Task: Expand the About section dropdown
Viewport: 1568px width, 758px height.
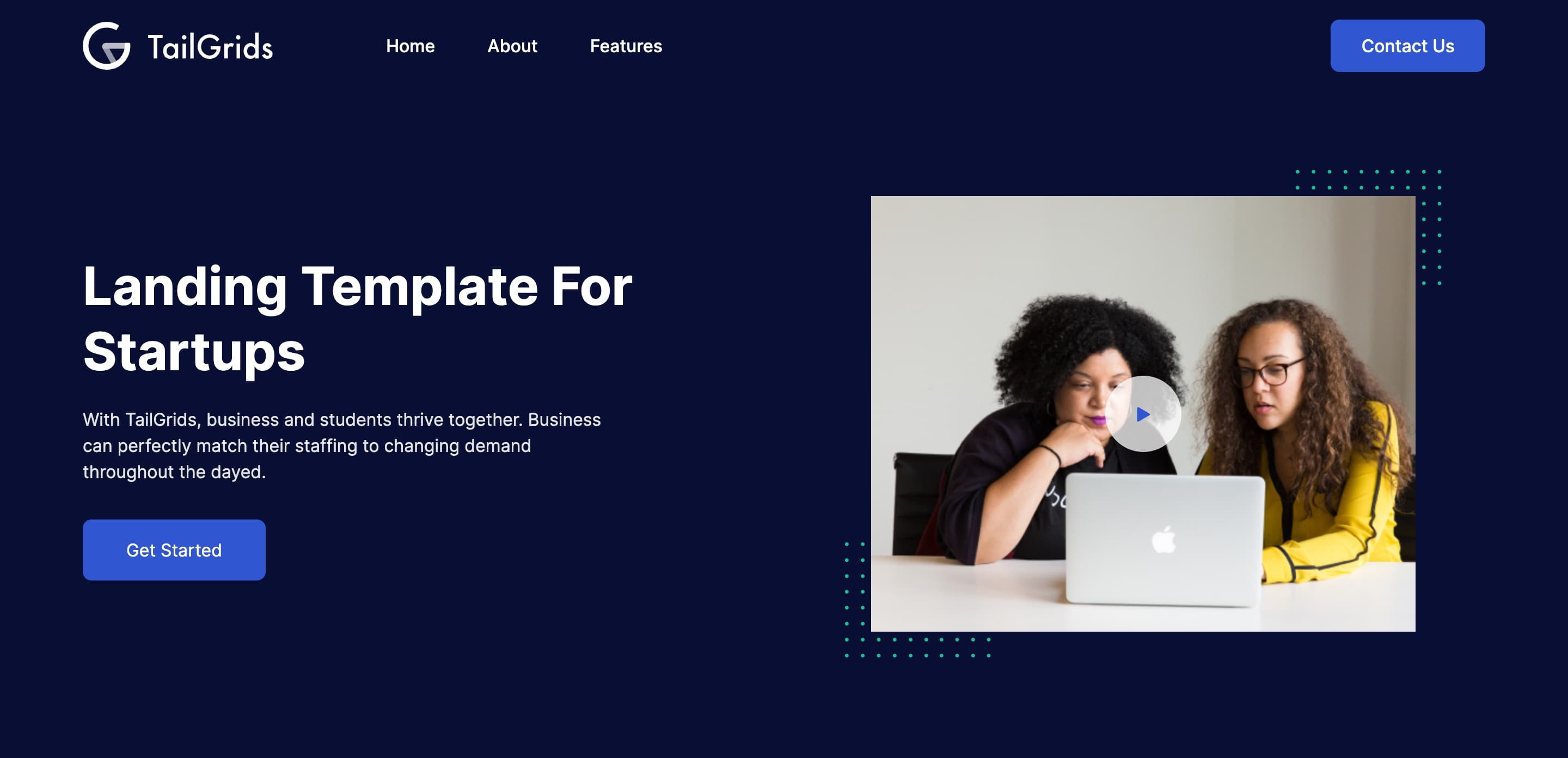Action: coord(512,45)
